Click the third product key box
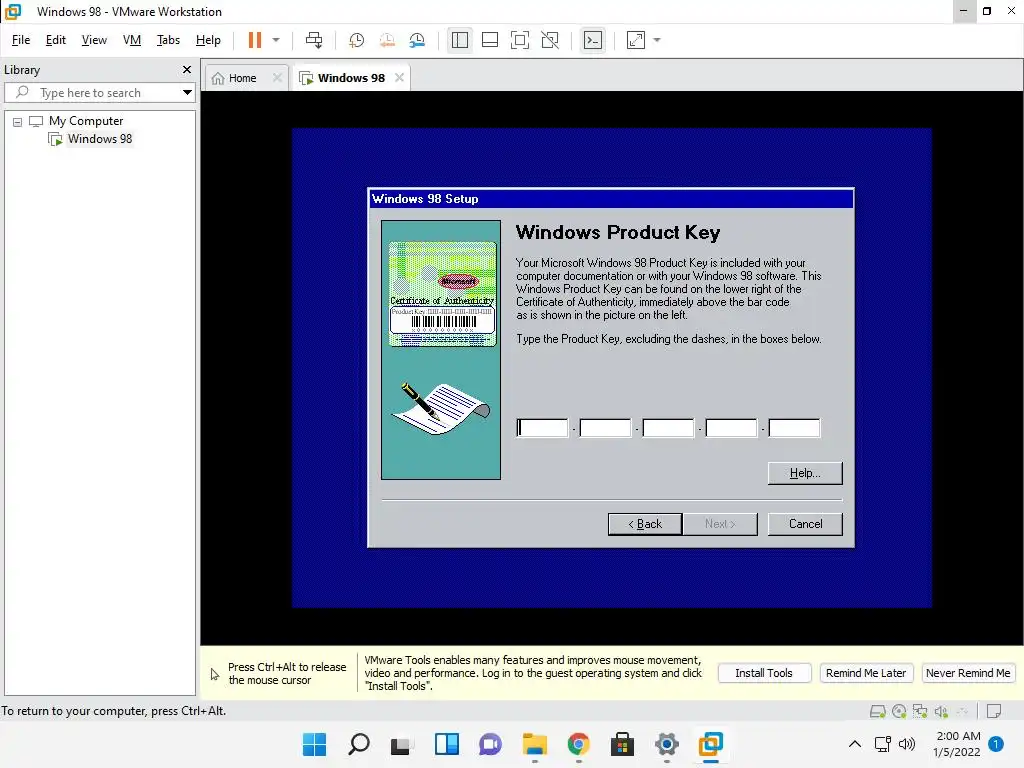Image resolution: width=1024 pixels, height=768 pixels. click(x=668, y=428)
